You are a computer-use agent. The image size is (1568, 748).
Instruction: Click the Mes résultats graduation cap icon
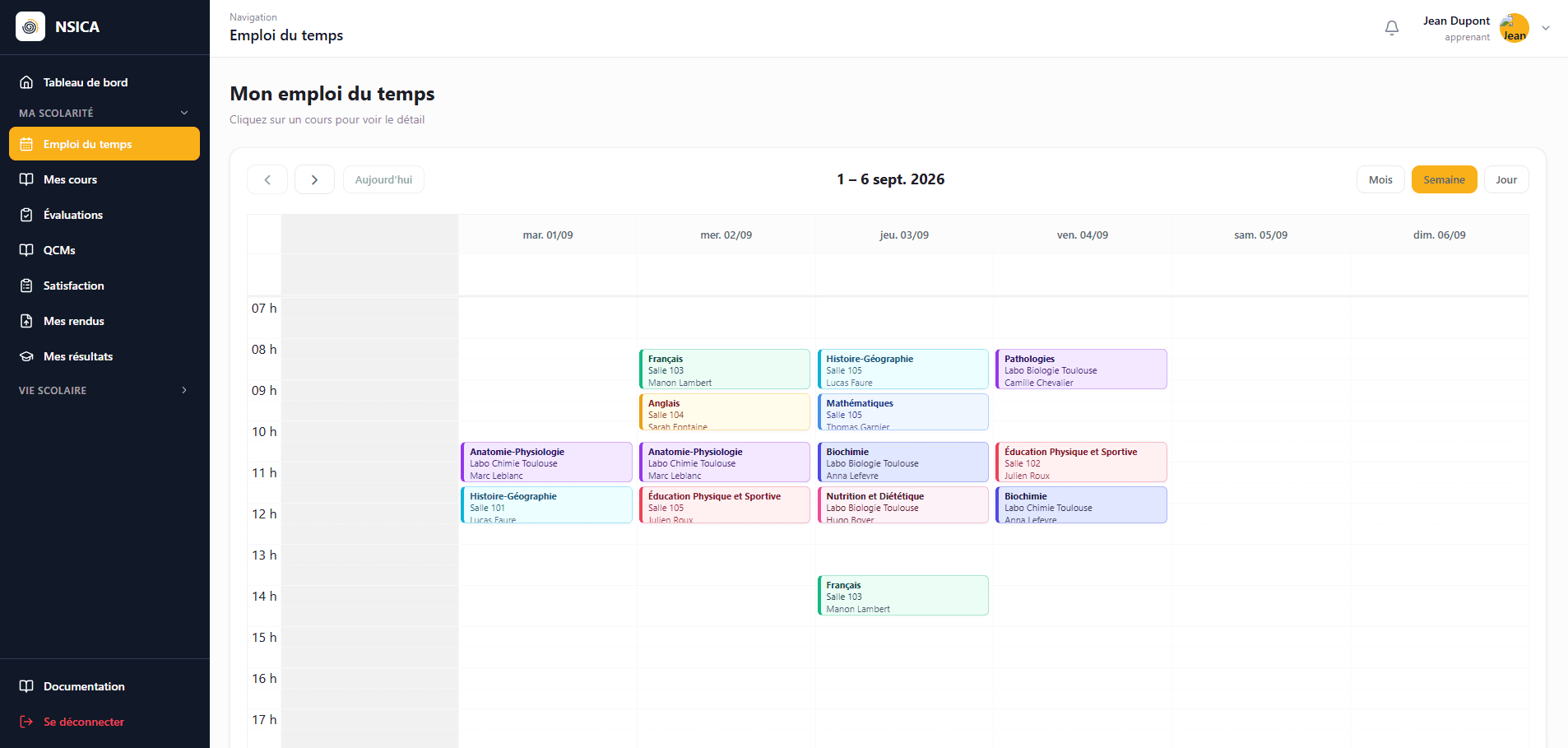click(x=26, y=356)
